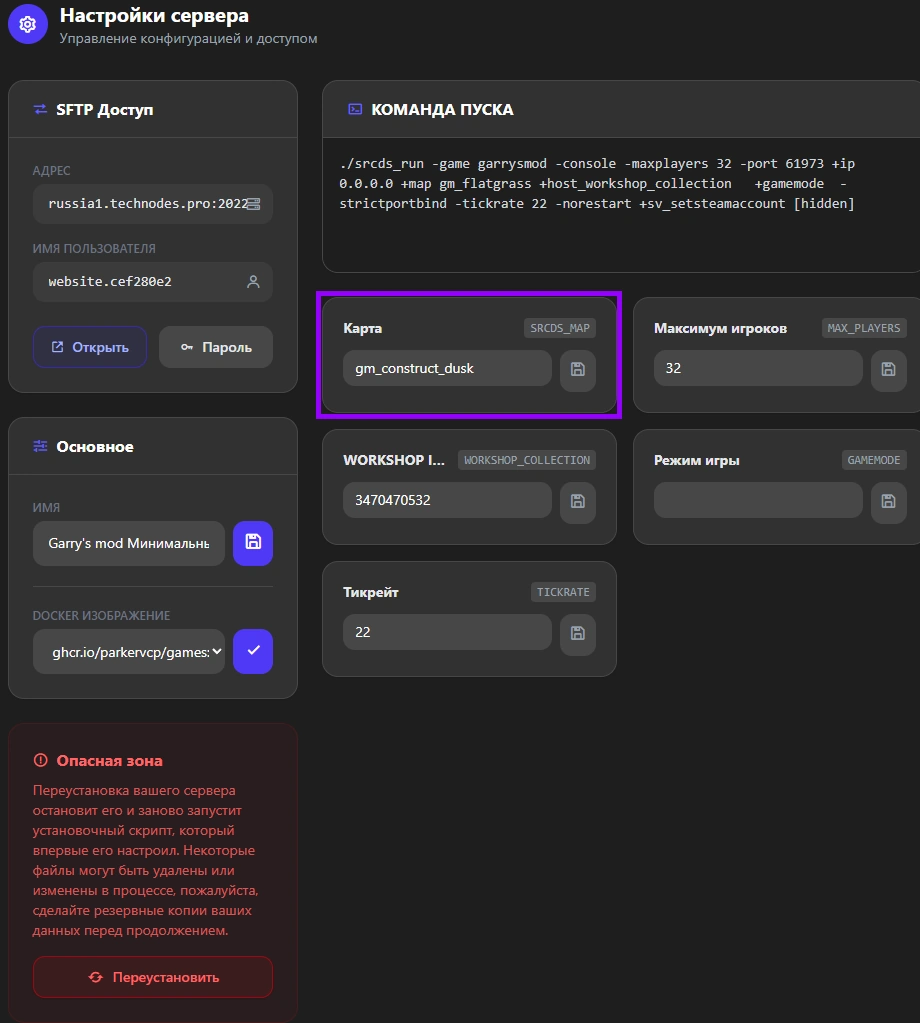Click the DOCKER ИЗОБРАЖЕНИЕ label
Viewport: 920px width, 1023px height.
101,615
